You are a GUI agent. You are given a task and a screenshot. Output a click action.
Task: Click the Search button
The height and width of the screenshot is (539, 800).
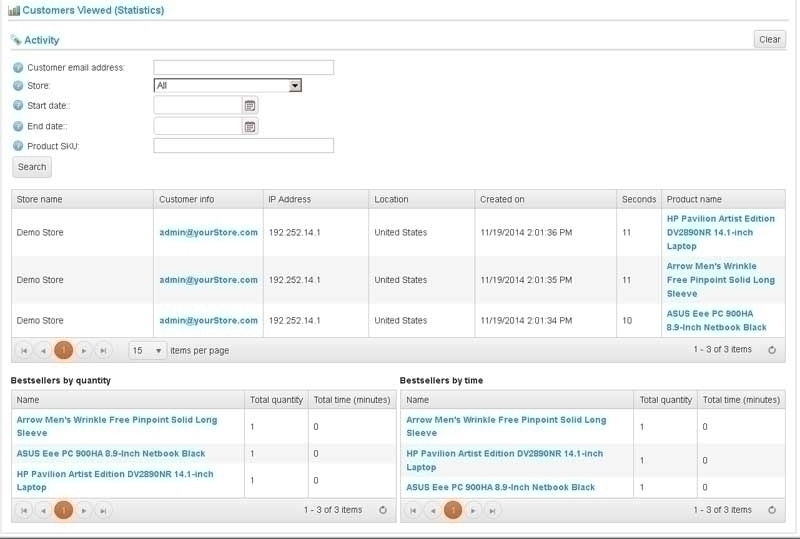32,167
